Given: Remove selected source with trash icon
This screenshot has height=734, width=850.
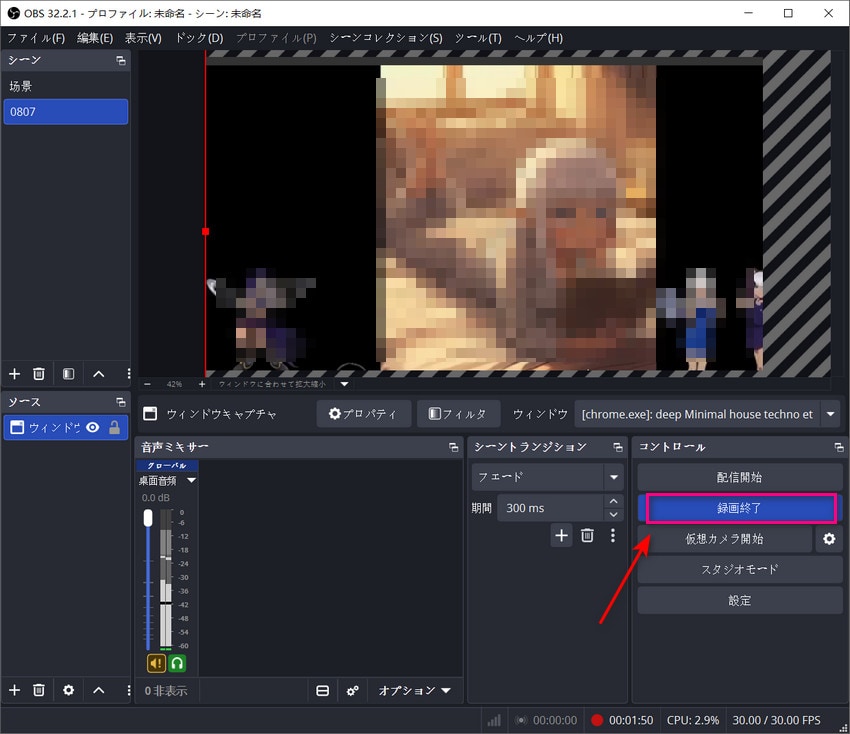Looking at the screenshot, I should click(39, 690).
